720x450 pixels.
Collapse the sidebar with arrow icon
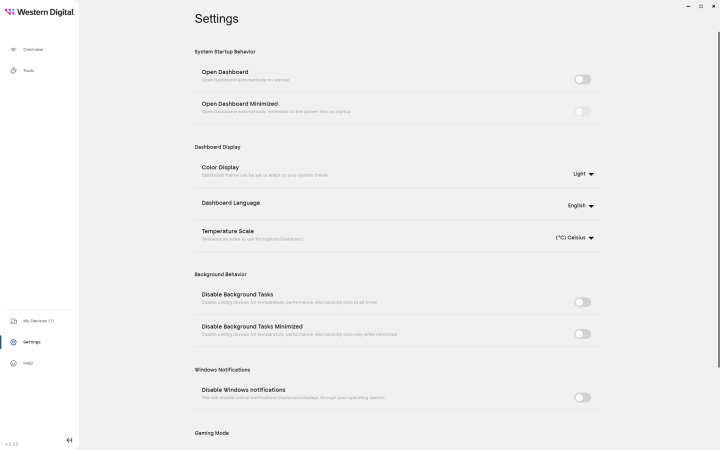tap(69, 440)
